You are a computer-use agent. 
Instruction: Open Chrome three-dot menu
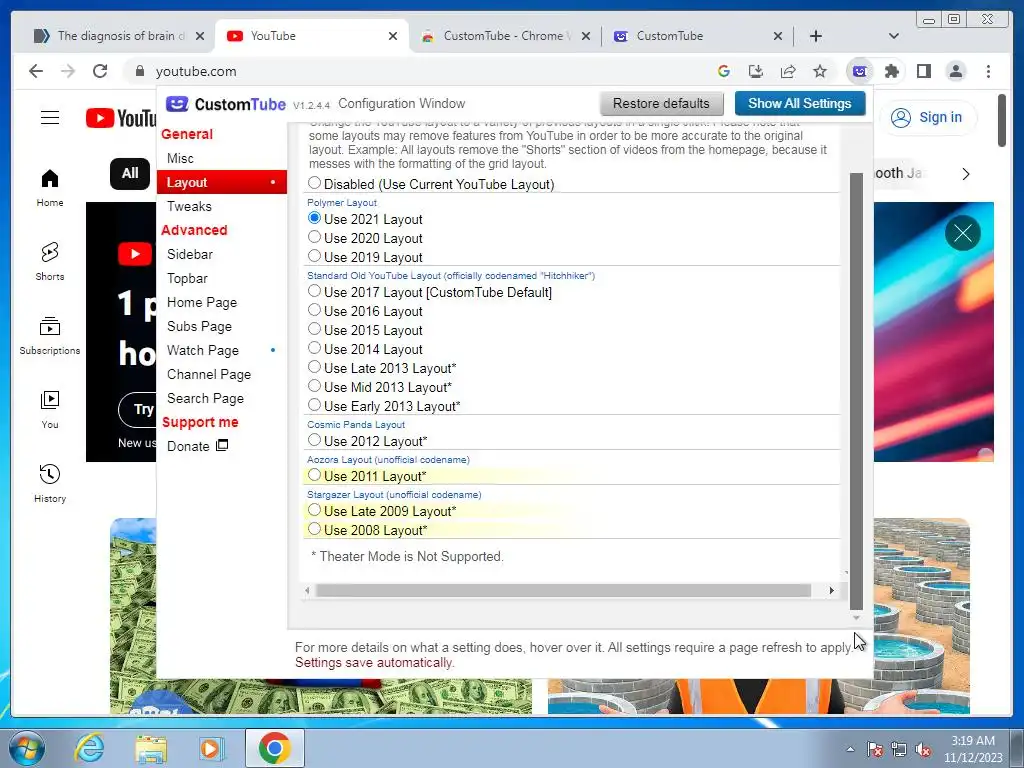(x=988, y=71)
